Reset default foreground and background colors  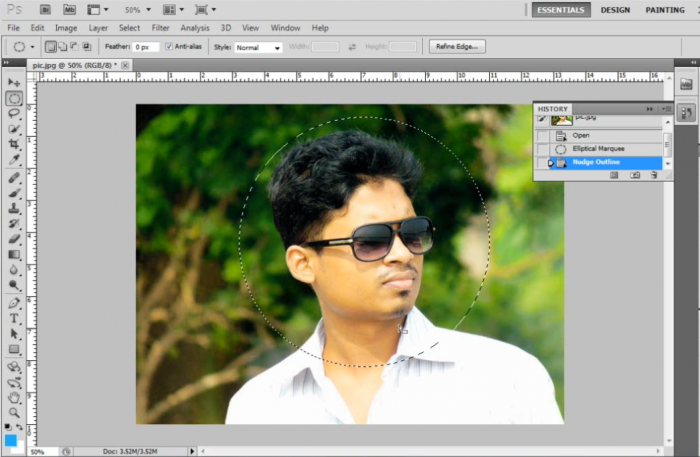click(8, 427)
